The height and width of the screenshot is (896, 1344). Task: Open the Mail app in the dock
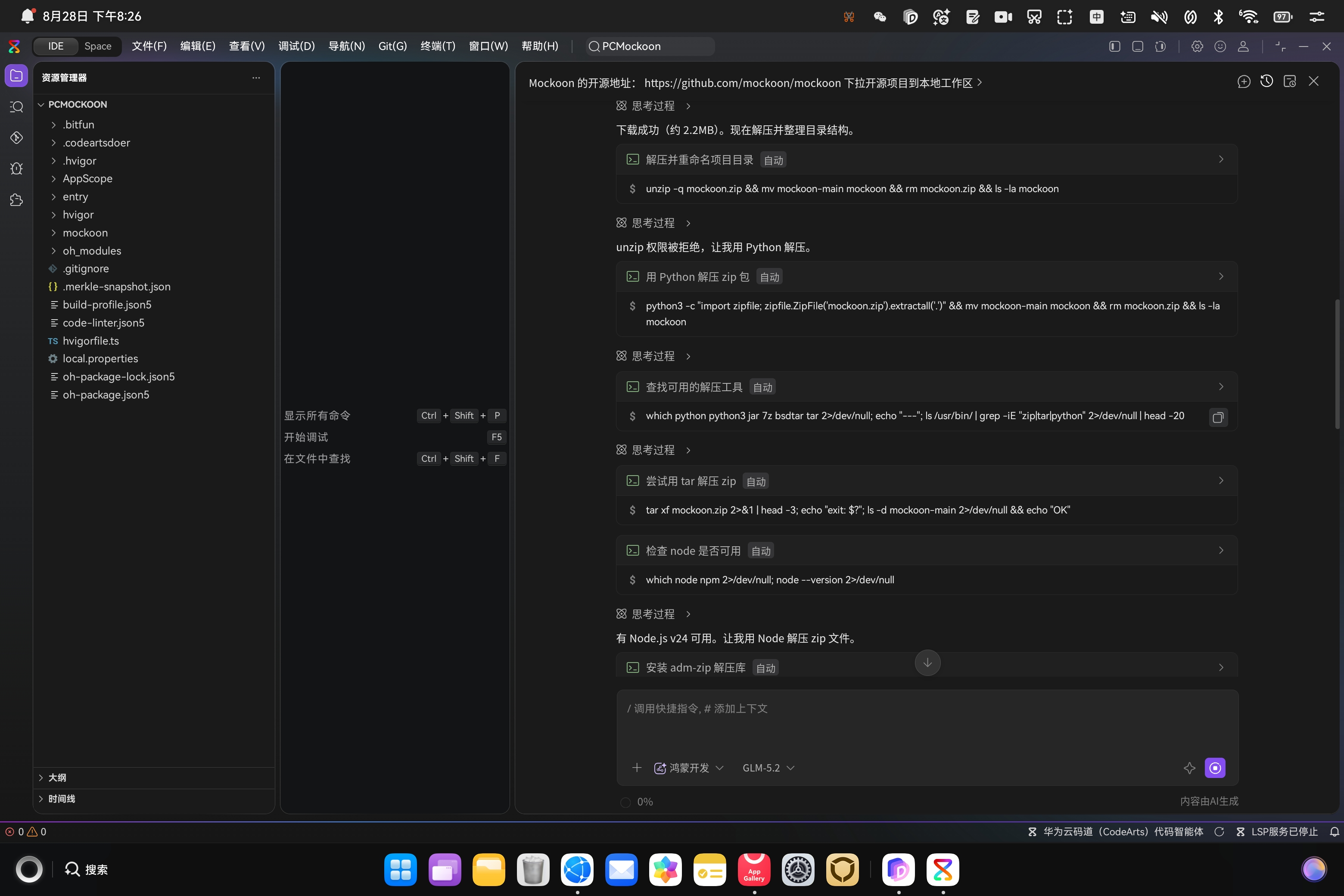pos(621,870)
